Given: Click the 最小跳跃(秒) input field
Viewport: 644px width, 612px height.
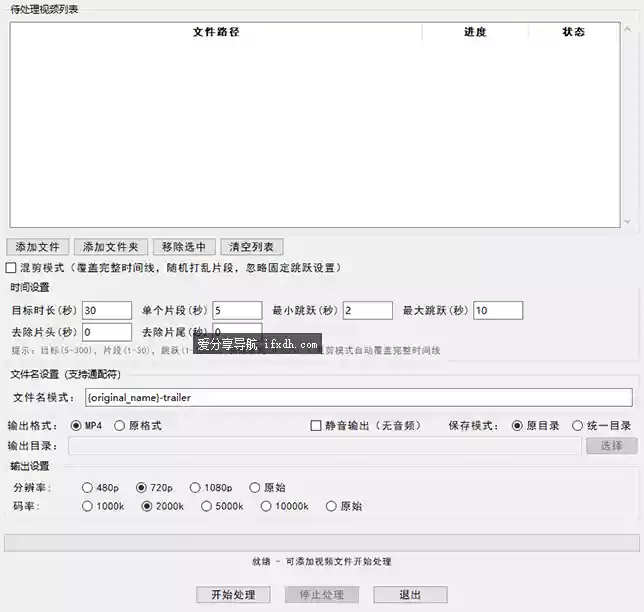Looking at the screenshot, I should click(x=368, y=311).
